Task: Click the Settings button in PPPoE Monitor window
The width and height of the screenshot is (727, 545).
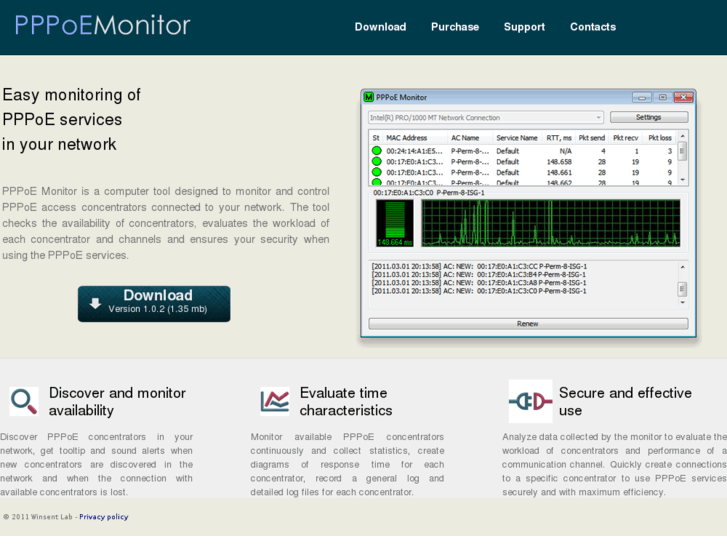Action: 649,117
